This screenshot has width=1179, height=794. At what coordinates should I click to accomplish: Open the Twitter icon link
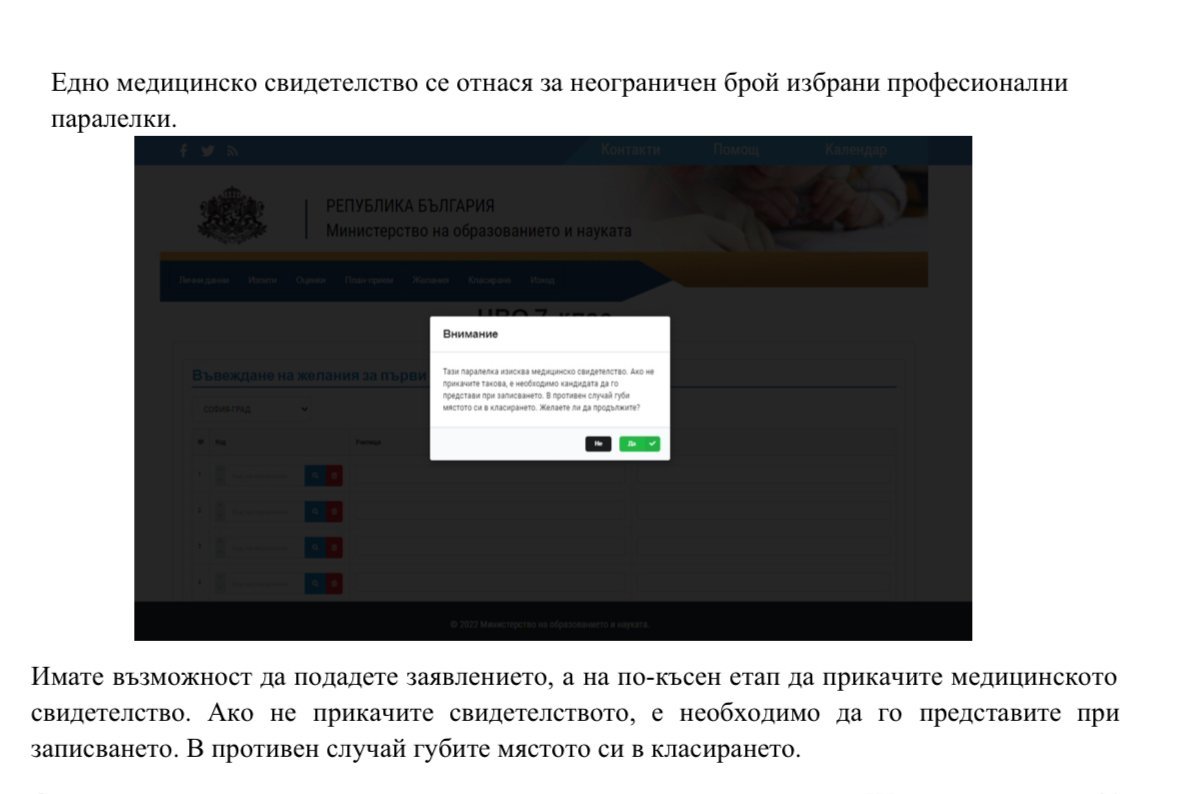207,151
